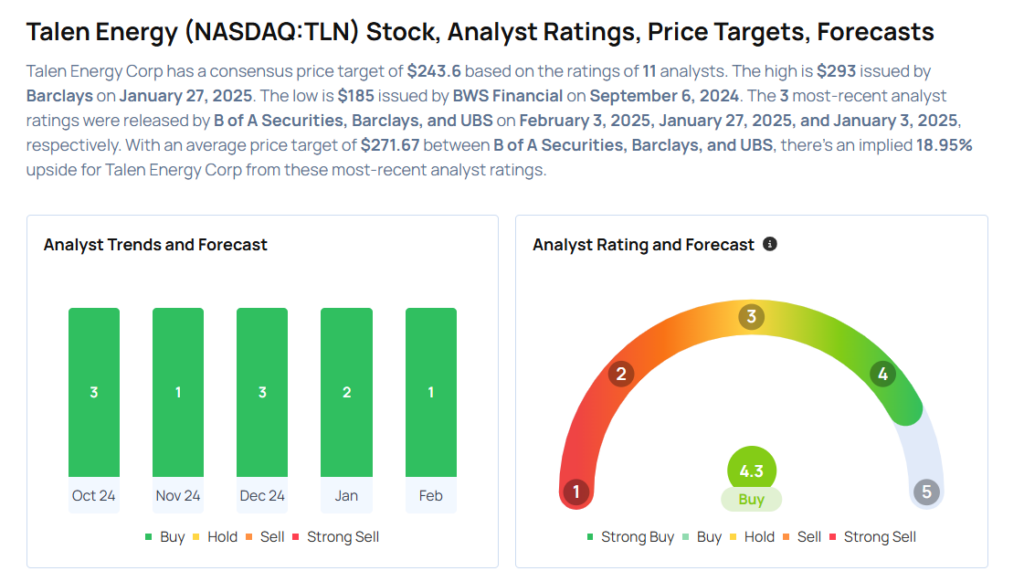Click the info icon beside Analyst Rating and Forecast
1024x571 pixels.
770,244
